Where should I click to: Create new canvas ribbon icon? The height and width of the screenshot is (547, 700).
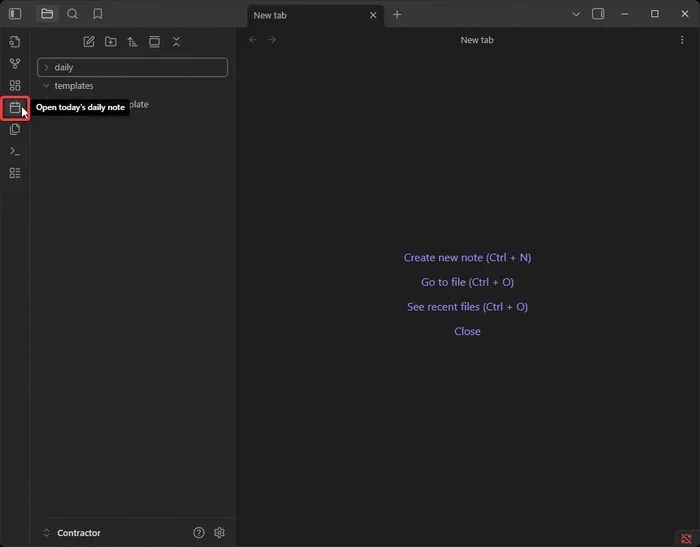[x=15, y=85]
